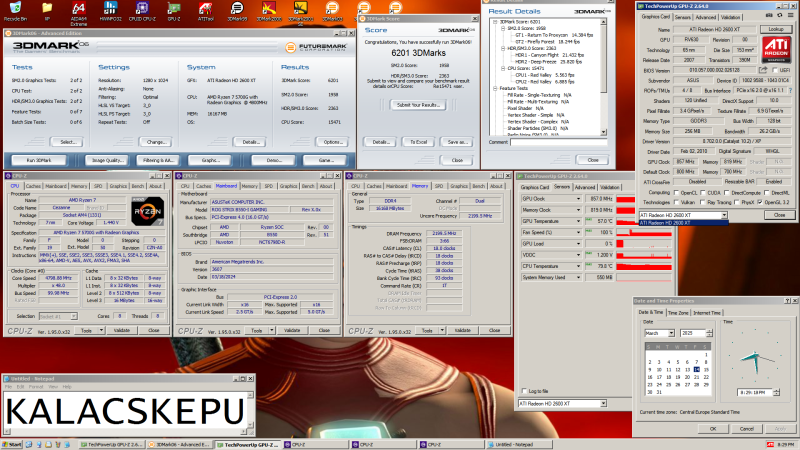Open Notepad Format menu
Screen dimensions: 800x450
pos(36,387)
